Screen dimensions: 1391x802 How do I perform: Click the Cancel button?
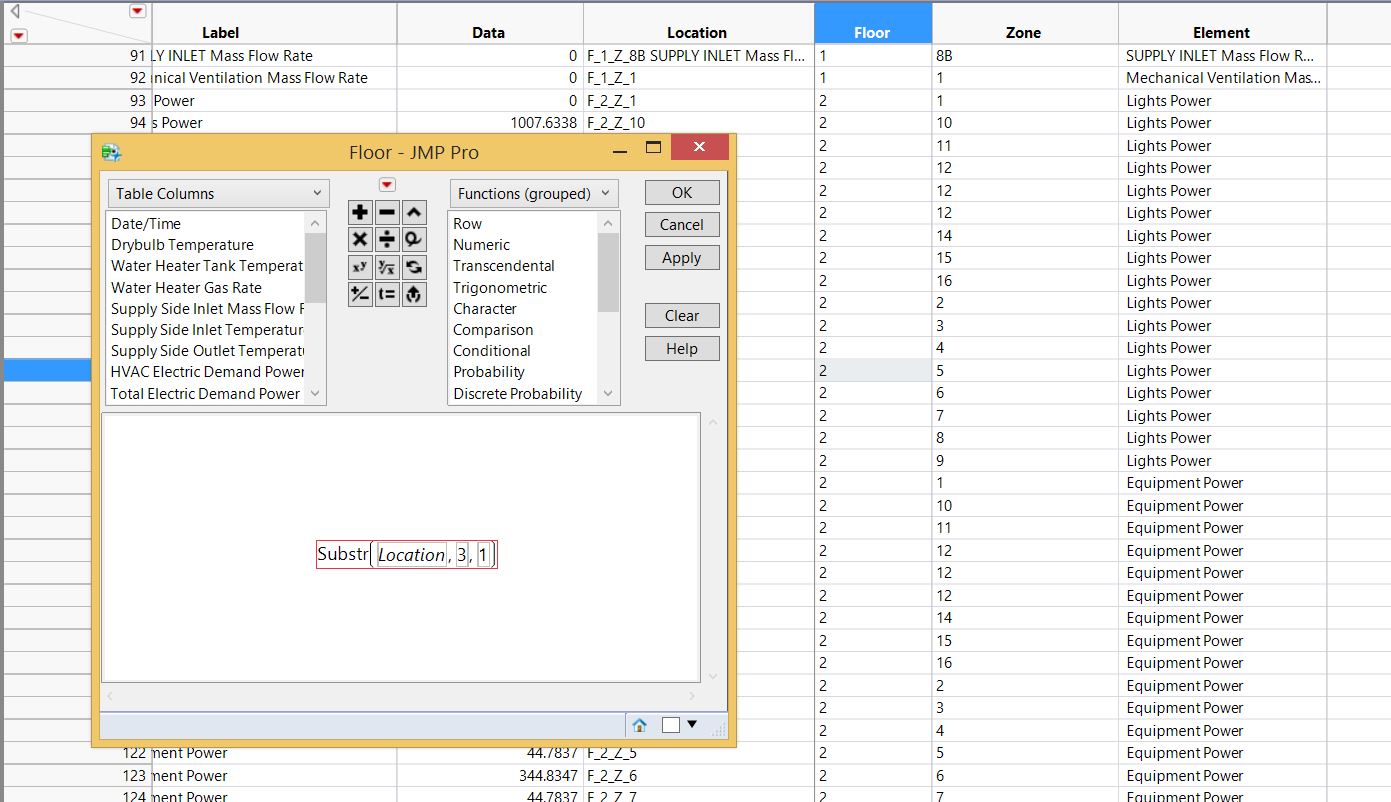682,225
